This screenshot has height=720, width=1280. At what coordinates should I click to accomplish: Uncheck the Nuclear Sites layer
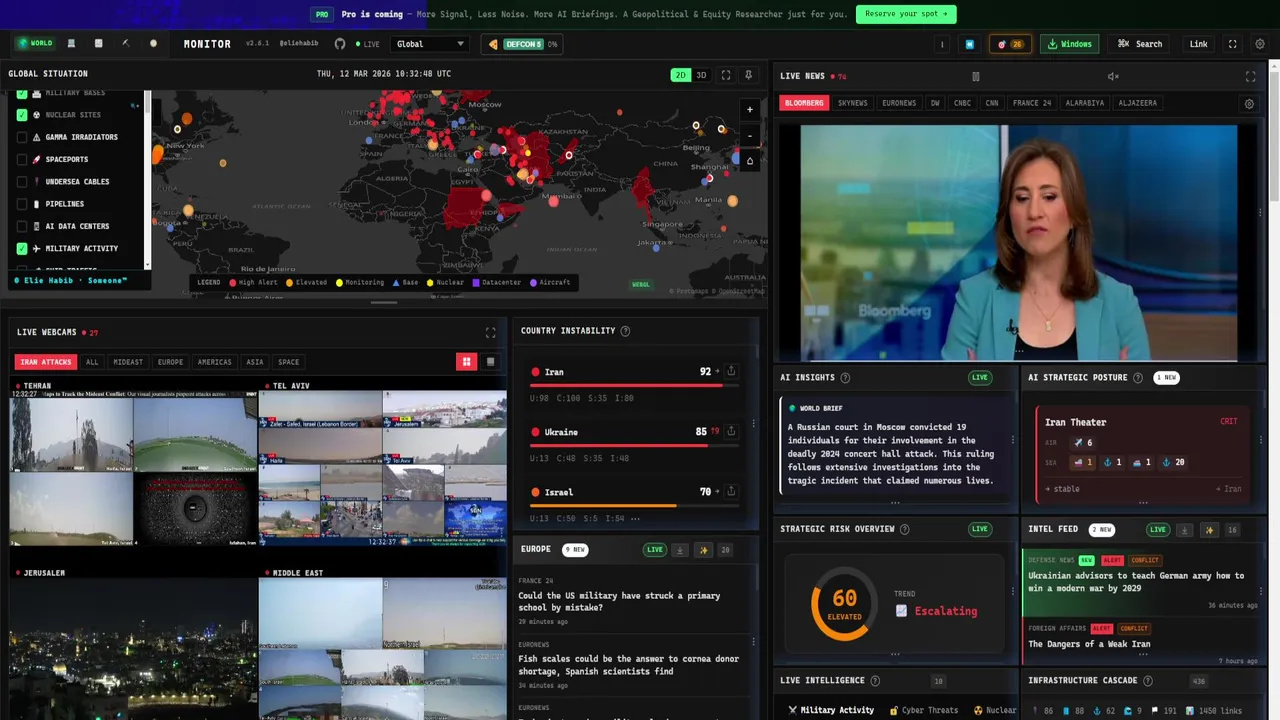tap(22, 115)
